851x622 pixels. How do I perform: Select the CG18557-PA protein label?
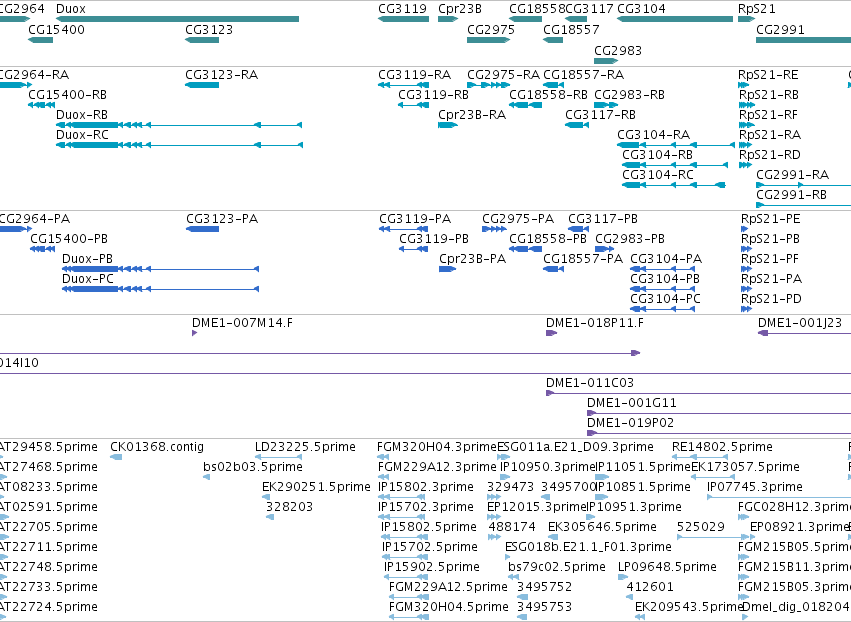[x=583, y=259]
